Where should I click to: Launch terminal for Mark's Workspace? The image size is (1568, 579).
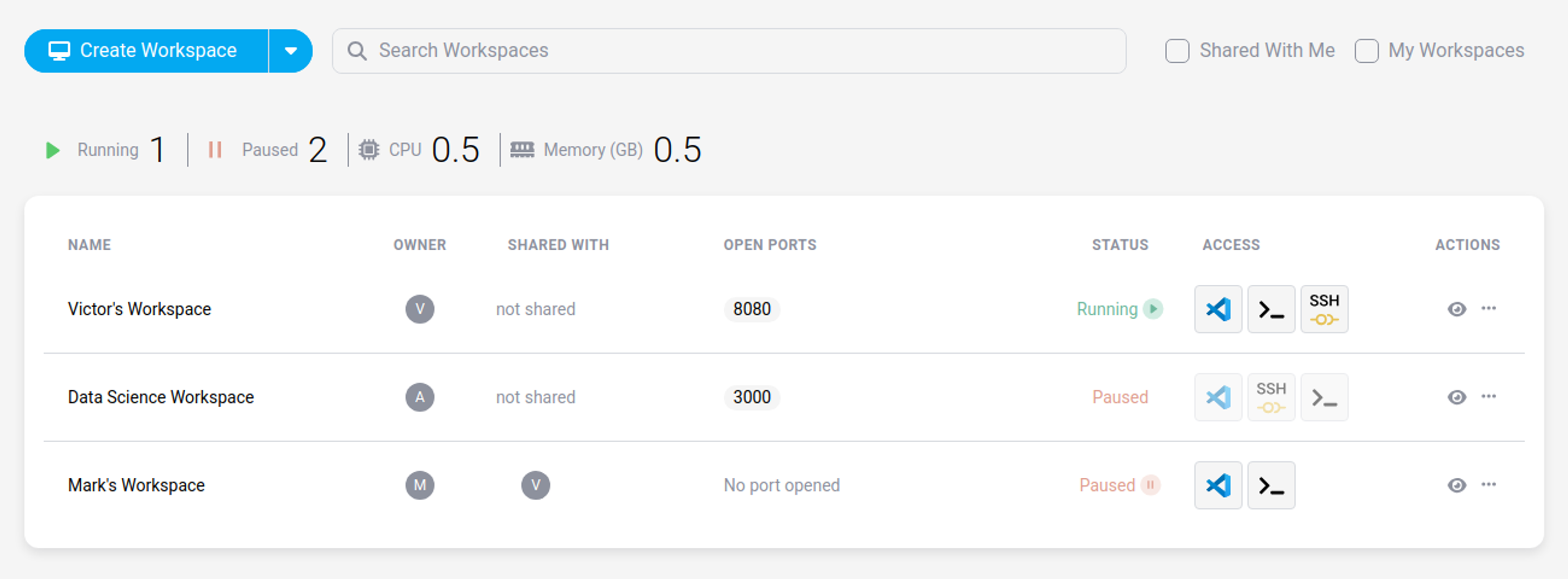click(x=1271, y=485)
